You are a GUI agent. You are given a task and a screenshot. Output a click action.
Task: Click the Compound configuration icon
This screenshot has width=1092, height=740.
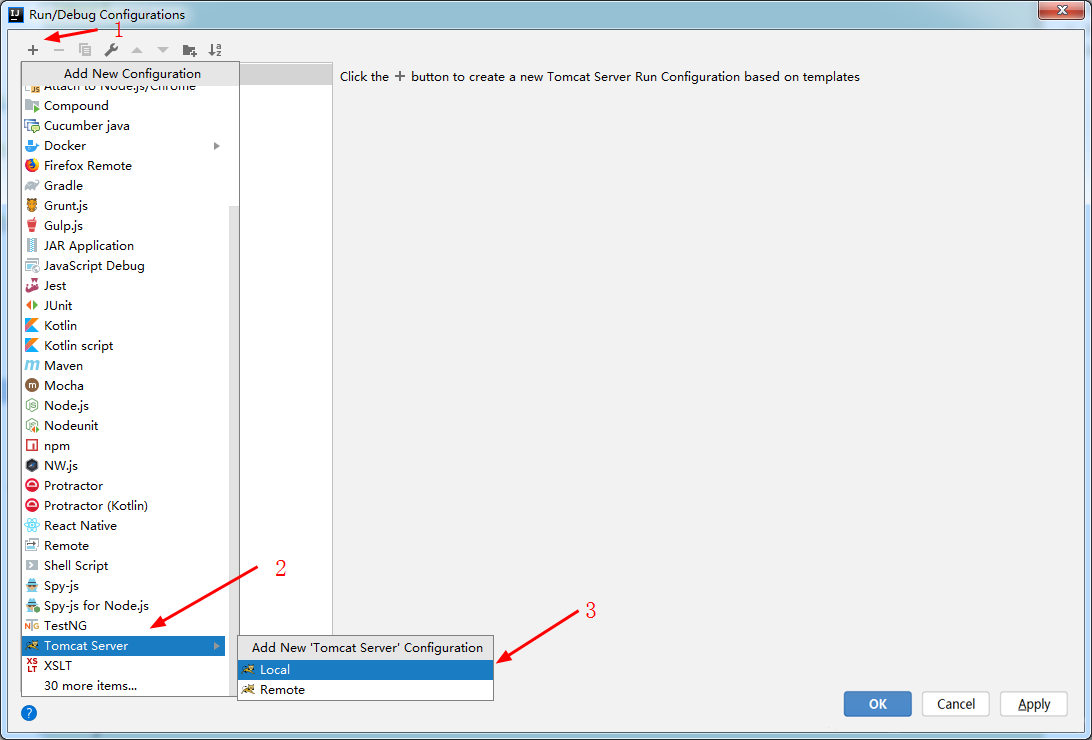32,106
